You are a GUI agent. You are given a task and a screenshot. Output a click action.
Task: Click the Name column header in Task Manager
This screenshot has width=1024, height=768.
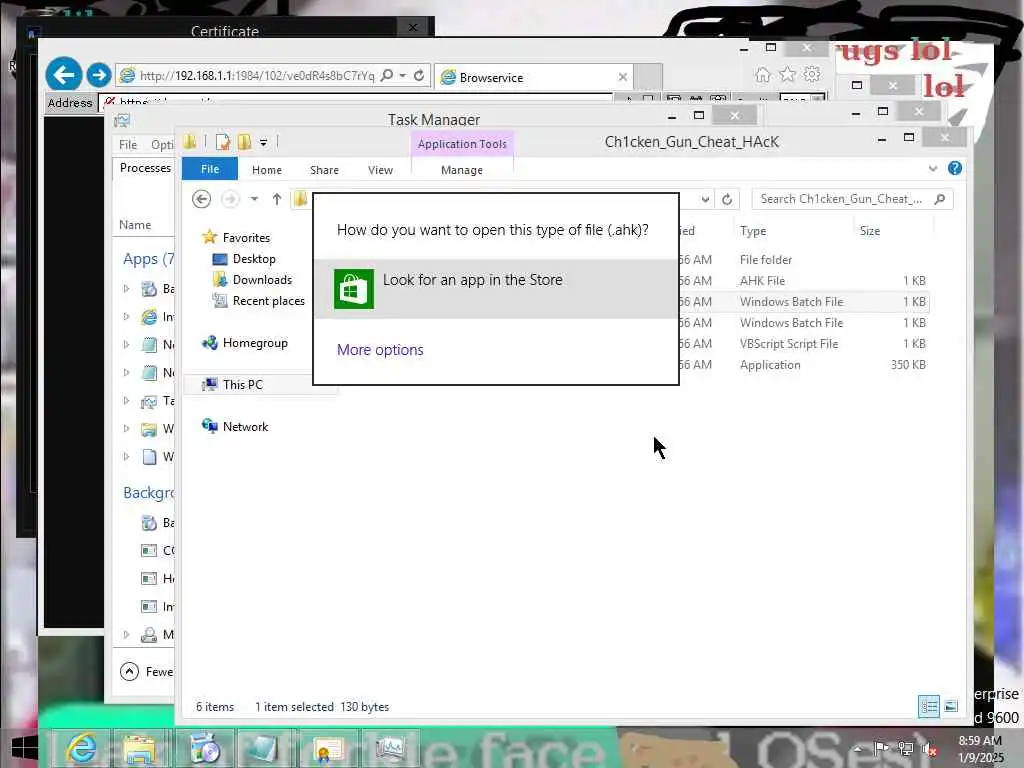[x=135, y=225]
